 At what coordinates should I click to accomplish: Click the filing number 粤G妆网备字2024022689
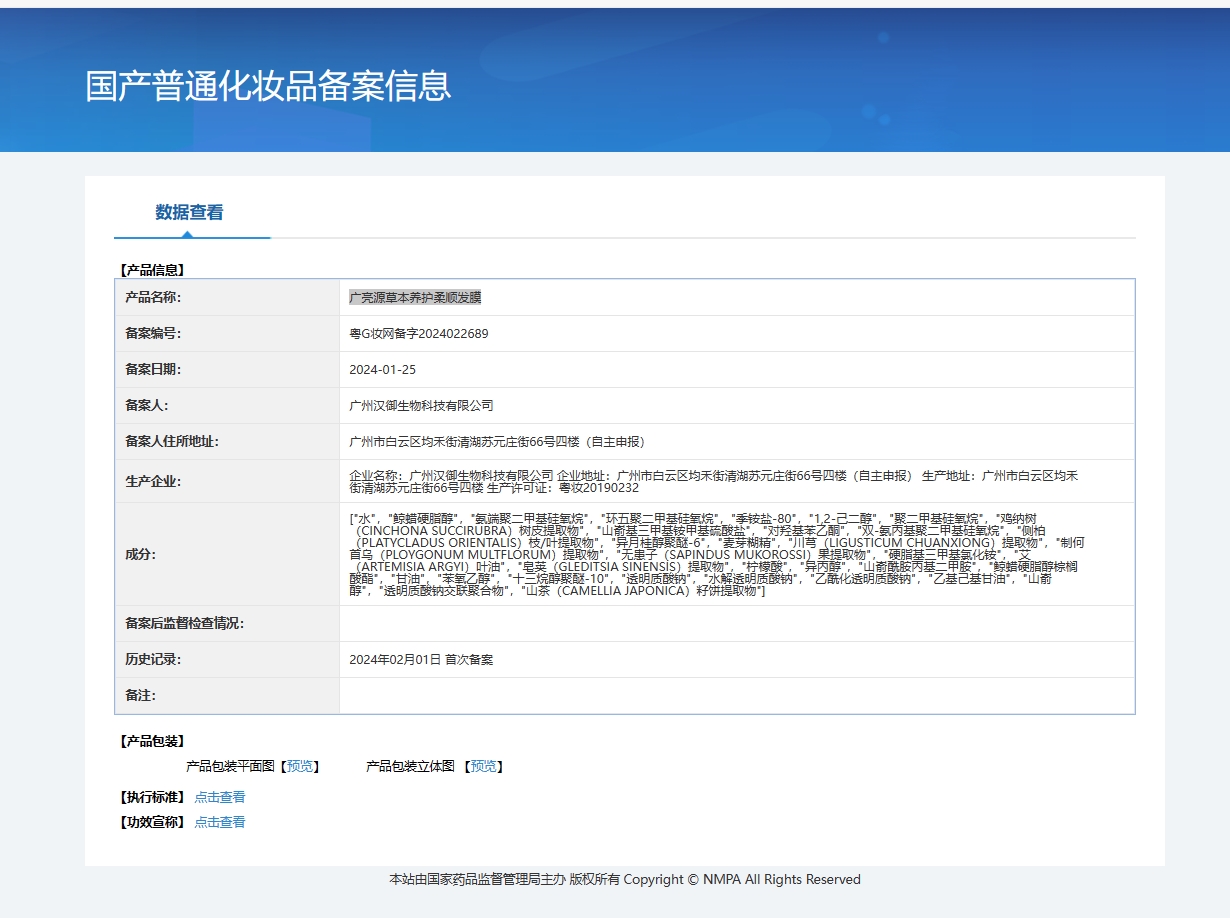pyautogui.click(x=419, y=334)
